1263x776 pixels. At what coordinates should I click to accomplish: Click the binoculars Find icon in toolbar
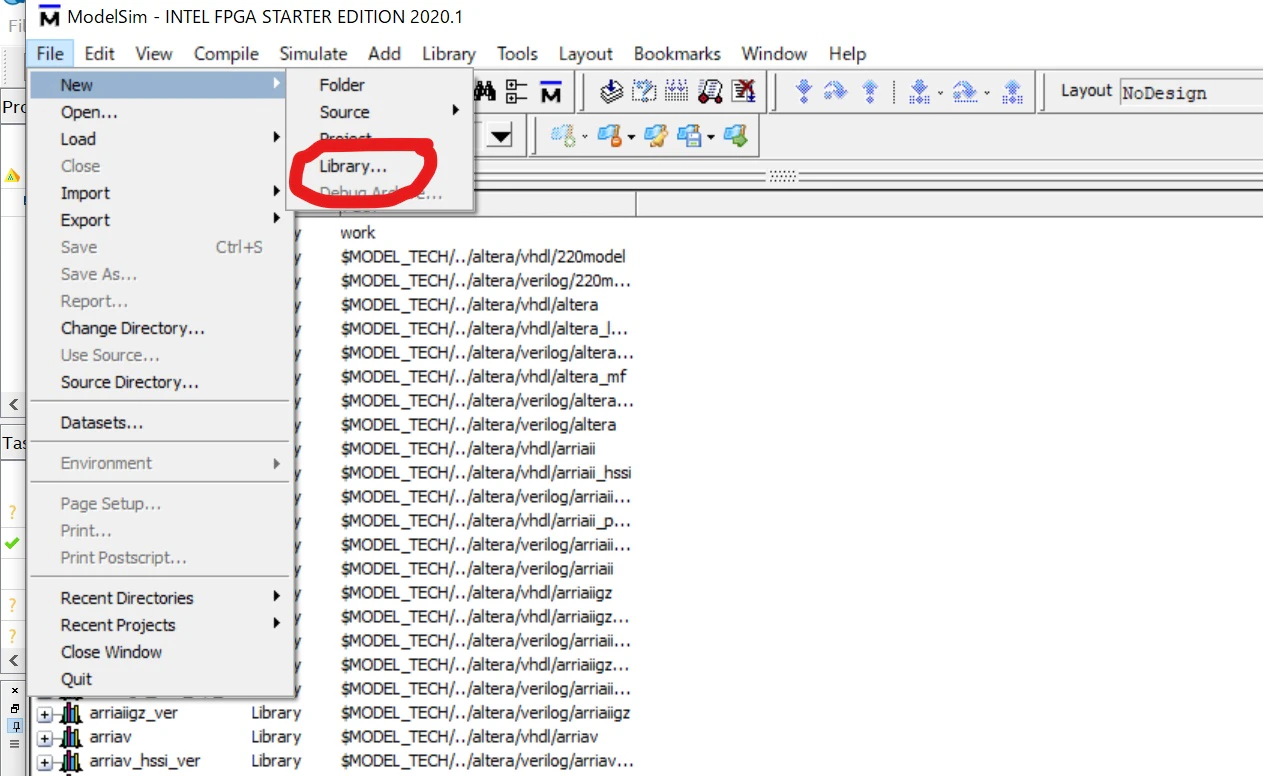[486, 92]
